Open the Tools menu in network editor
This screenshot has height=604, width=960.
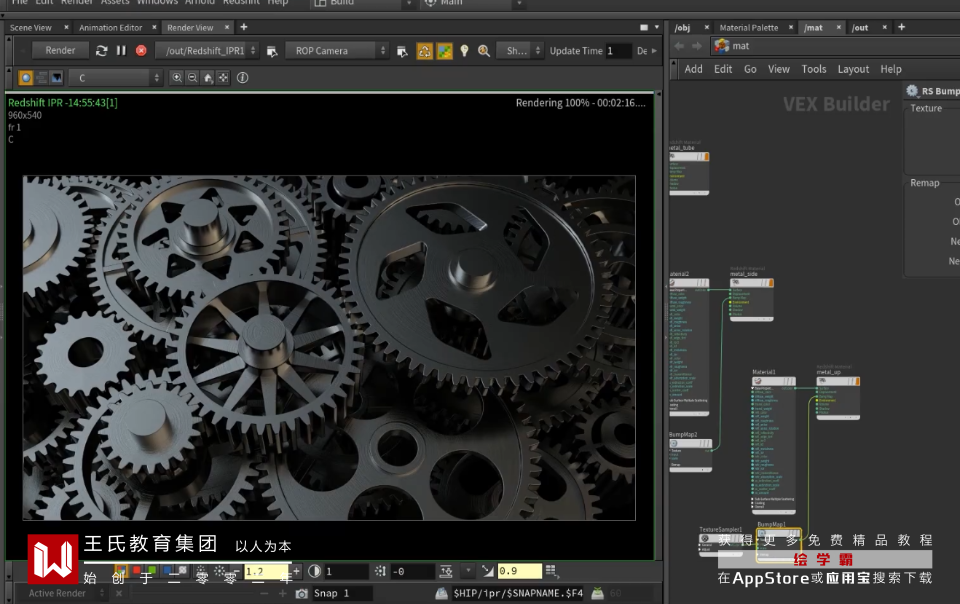[814, 69]
